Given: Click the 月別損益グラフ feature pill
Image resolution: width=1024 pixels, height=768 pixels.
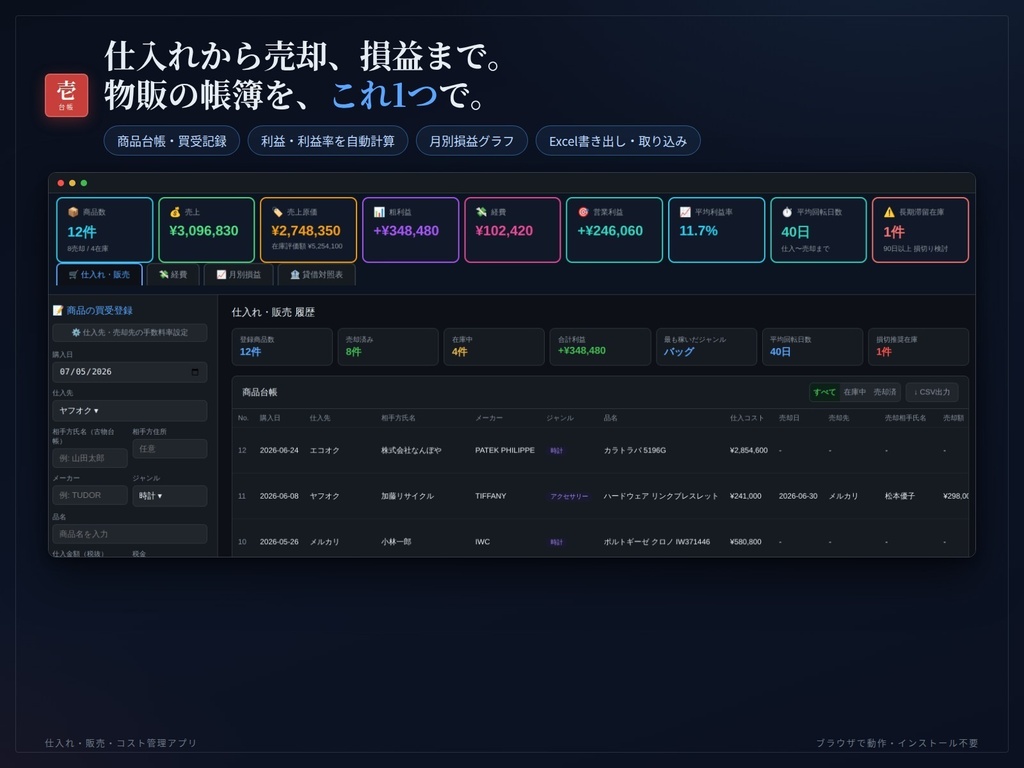Looking at the screenshot, I should tap(472, 141).
